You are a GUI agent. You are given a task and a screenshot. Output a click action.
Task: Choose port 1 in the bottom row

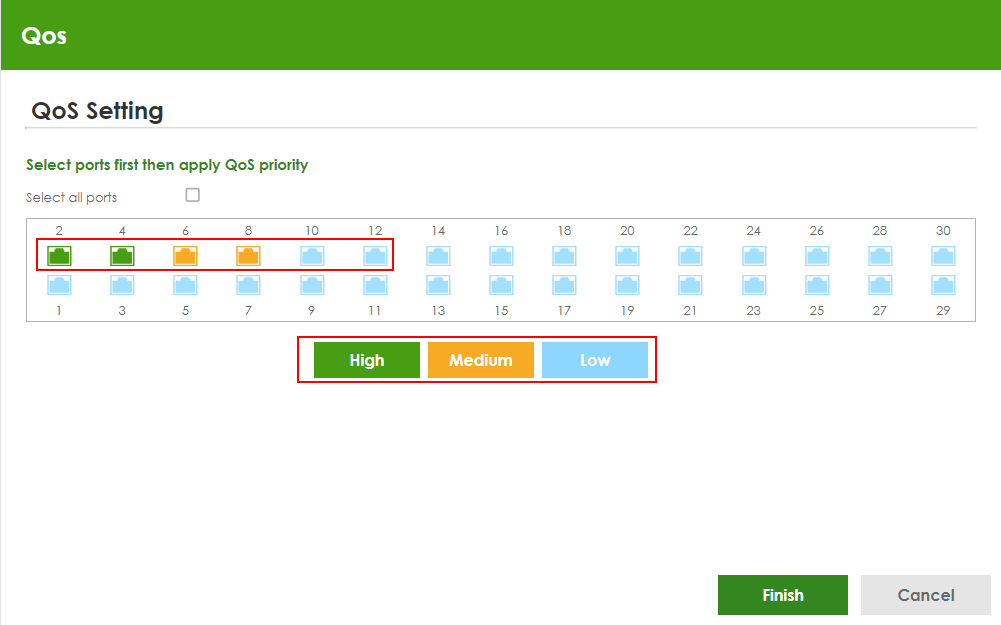59,286
